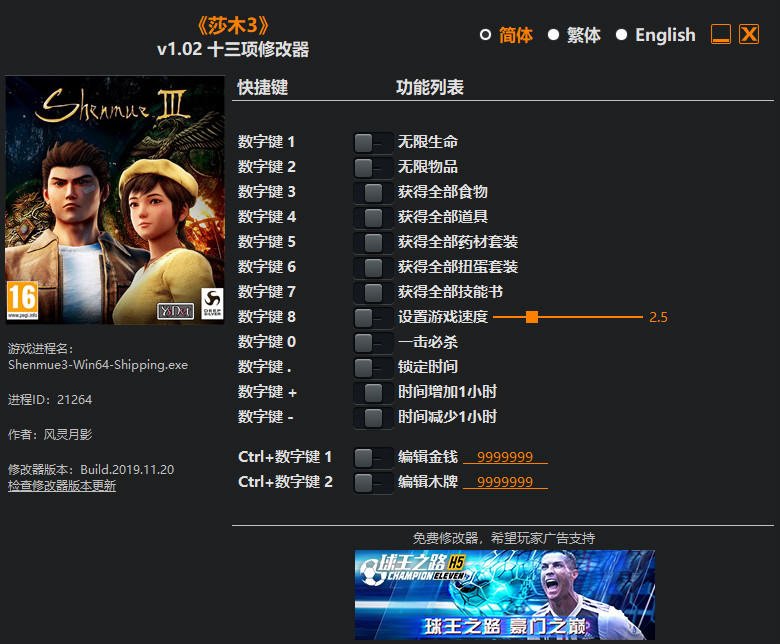
Task: Click the 编辑木牌 value field
Action: tap(505, 482)
